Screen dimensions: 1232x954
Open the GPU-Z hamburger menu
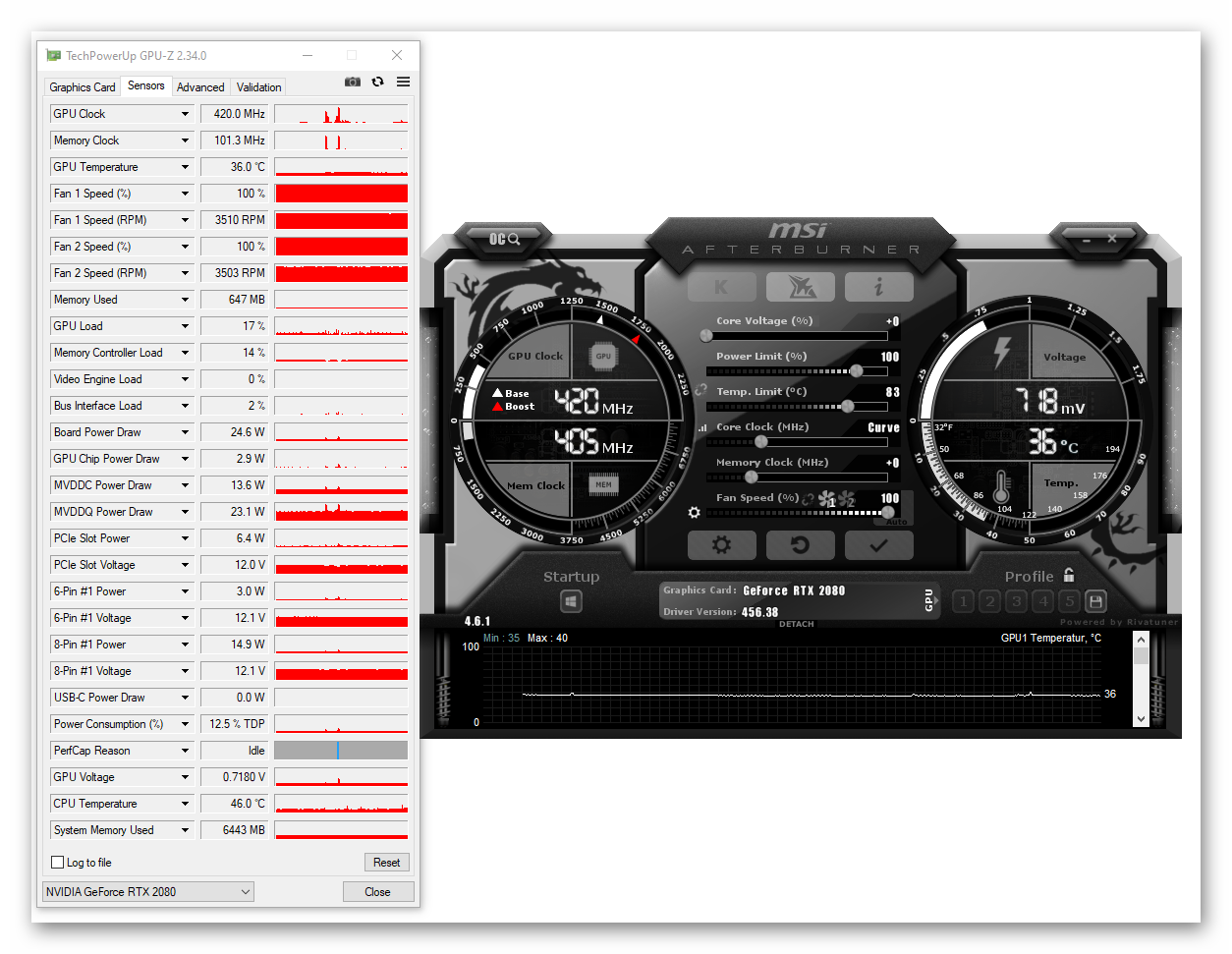(403, 82)
